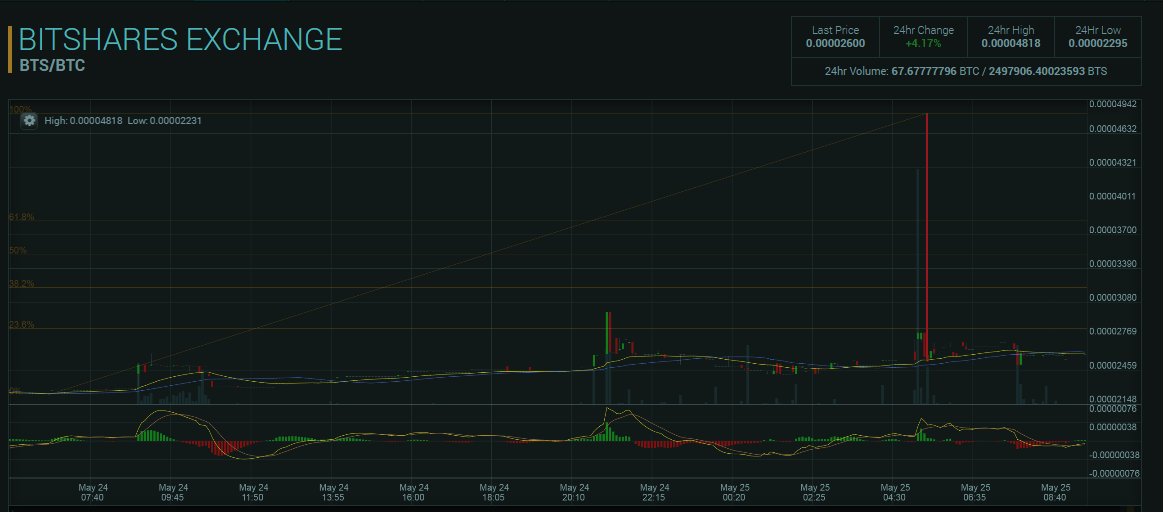Click the BITSHARES EXCHANGE title
Viewport: 1163px width, 512px height.
pyautogui.click(x=180, y=39)
